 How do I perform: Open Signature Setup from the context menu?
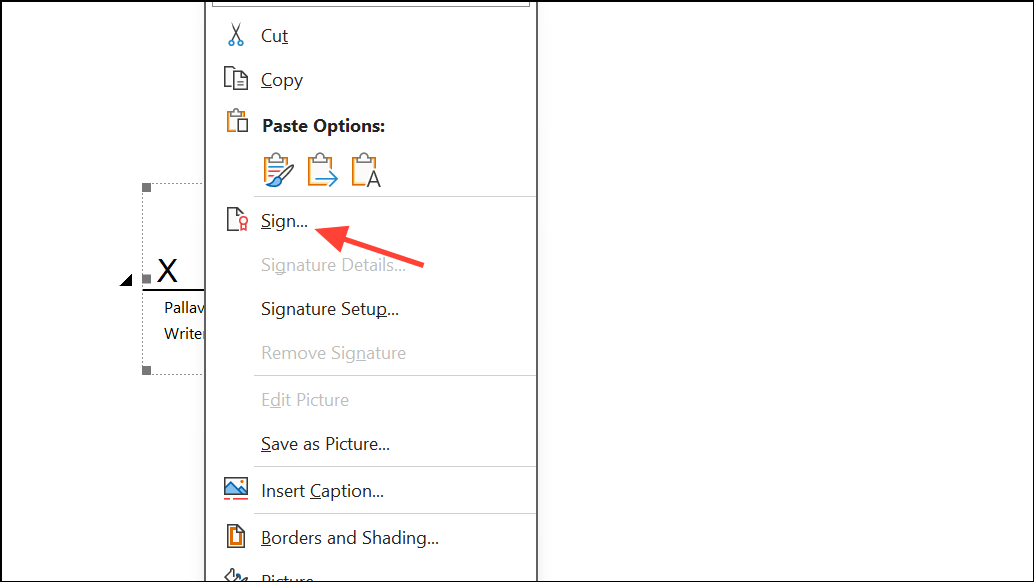[x=329, y=309]
